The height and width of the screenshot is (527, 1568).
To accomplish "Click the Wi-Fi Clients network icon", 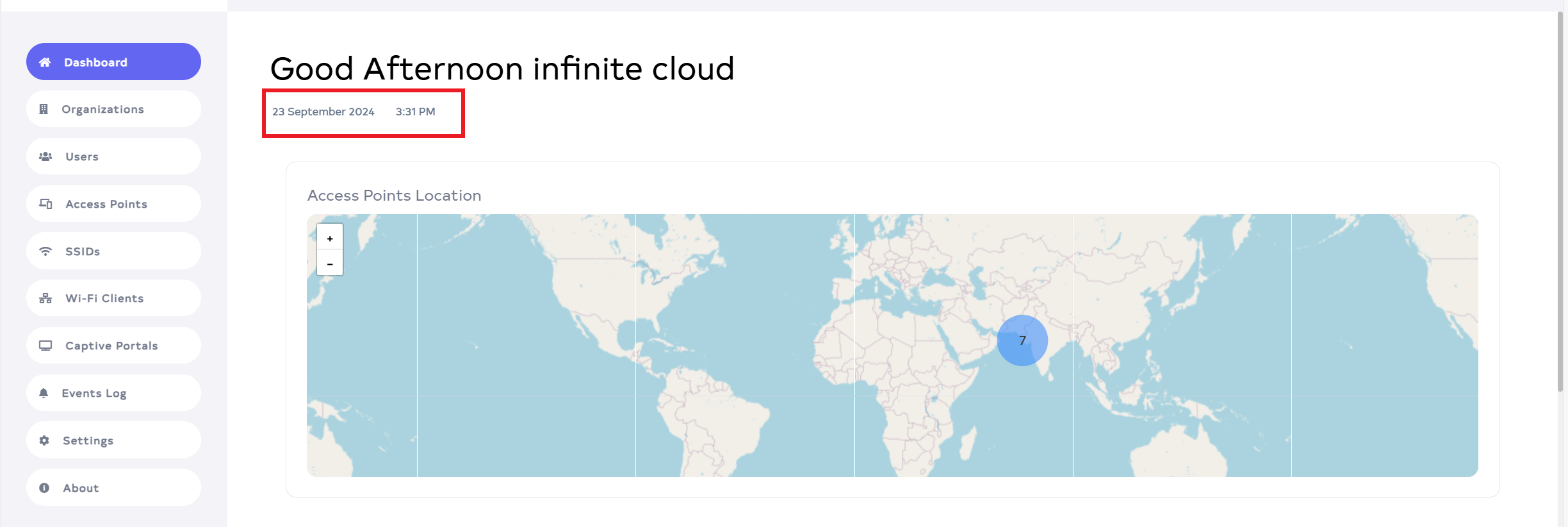I will [45, 298].
